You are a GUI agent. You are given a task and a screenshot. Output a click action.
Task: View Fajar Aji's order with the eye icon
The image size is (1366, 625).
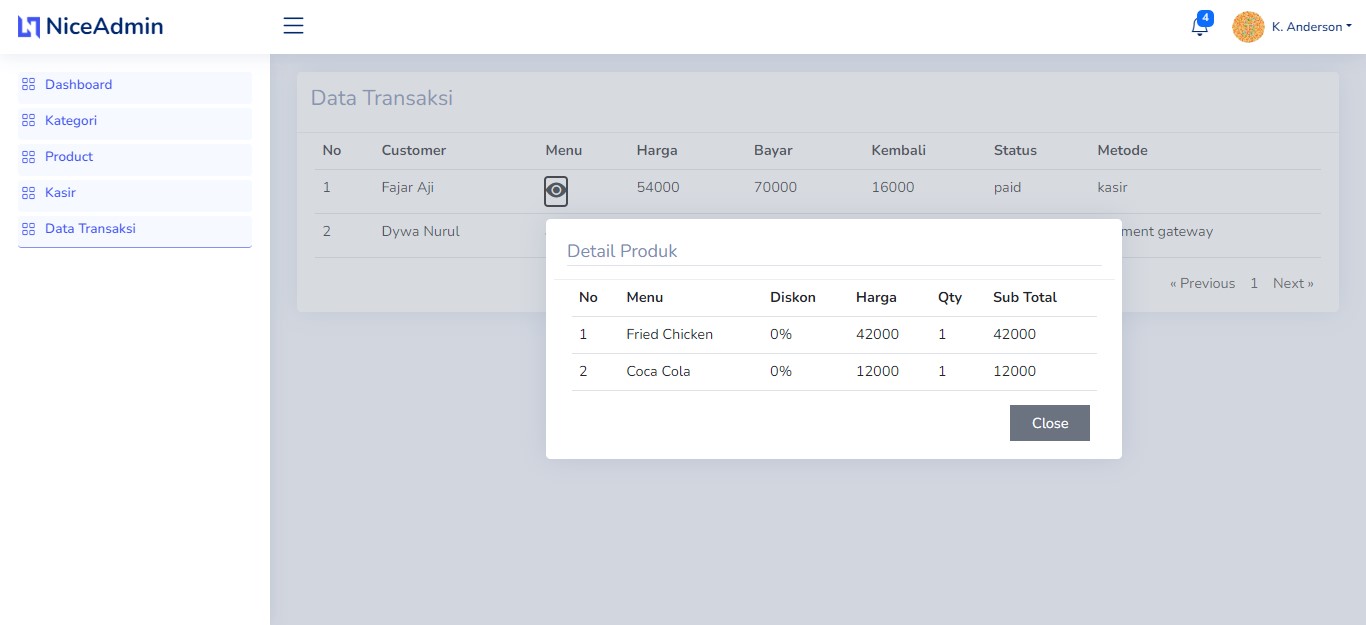[x=556, y=191]
